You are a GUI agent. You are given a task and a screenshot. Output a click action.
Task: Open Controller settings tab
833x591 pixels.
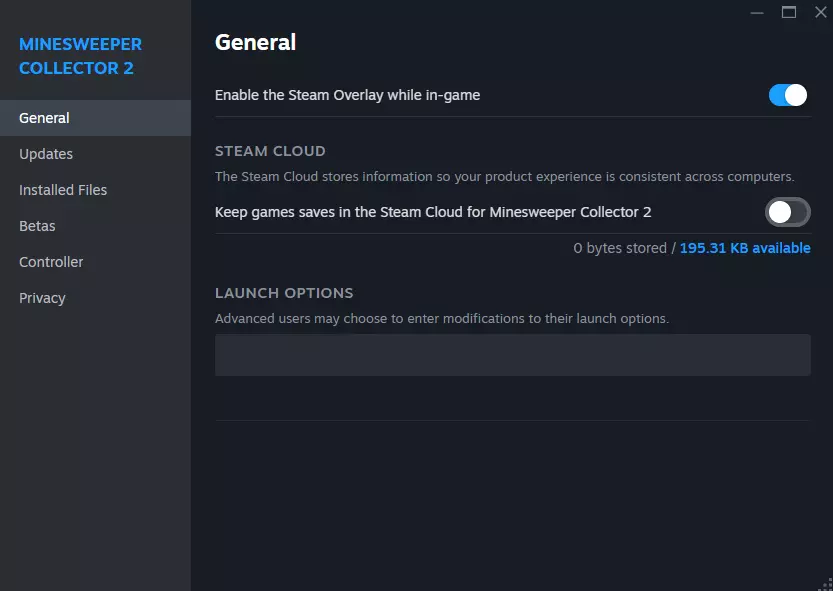51,262
